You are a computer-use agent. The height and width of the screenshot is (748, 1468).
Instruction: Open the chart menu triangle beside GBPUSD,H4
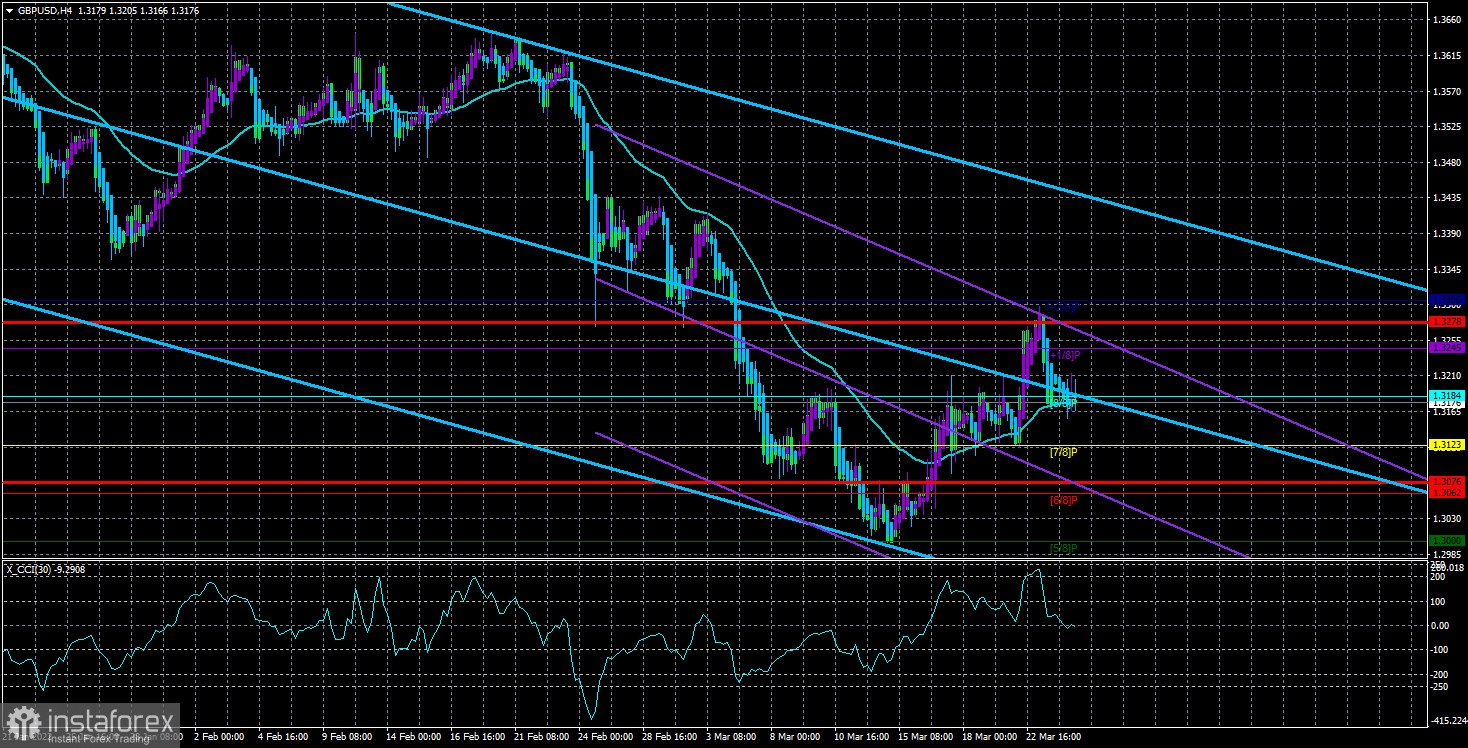(9, 9)
